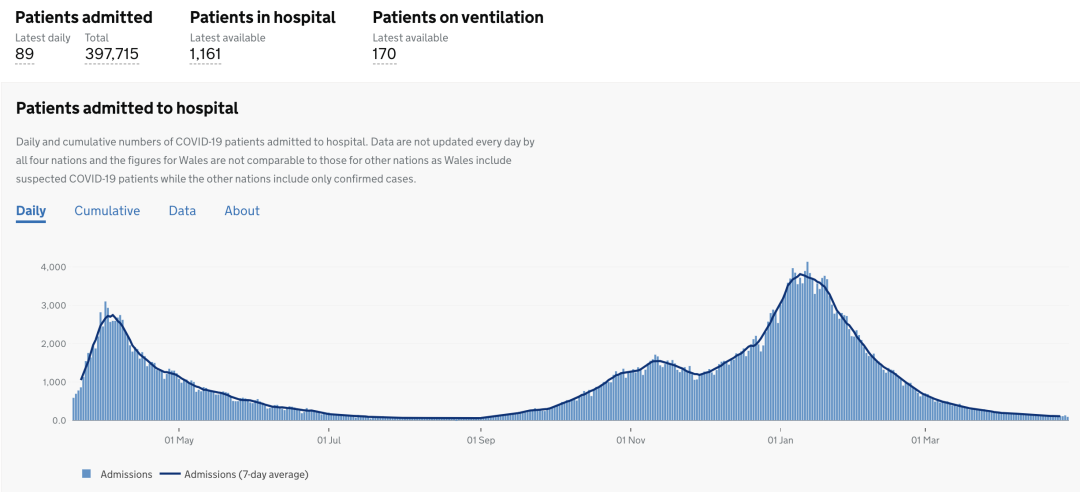Click the Patients on ventilation headline title

[458, 18]
